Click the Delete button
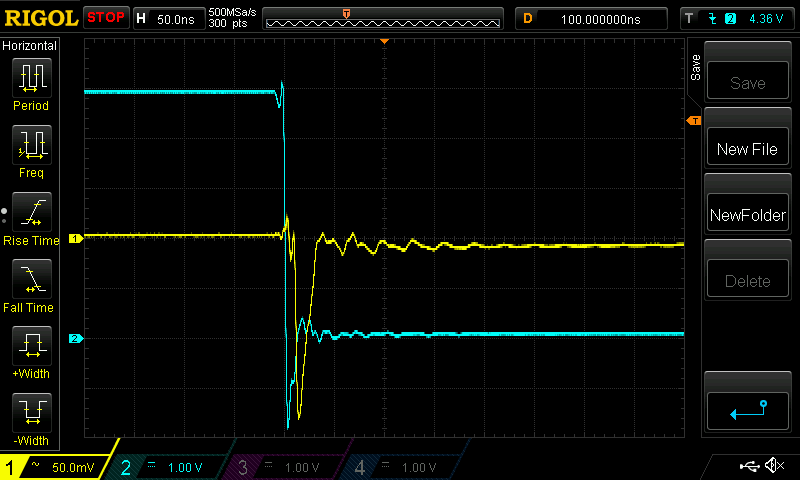The height and width of the screenshot is (480, 800). [748, 279]
